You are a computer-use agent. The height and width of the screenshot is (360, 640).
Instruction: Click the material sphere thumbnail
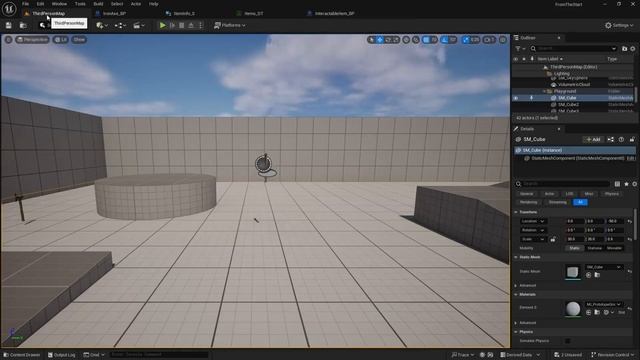coord(573,309)
